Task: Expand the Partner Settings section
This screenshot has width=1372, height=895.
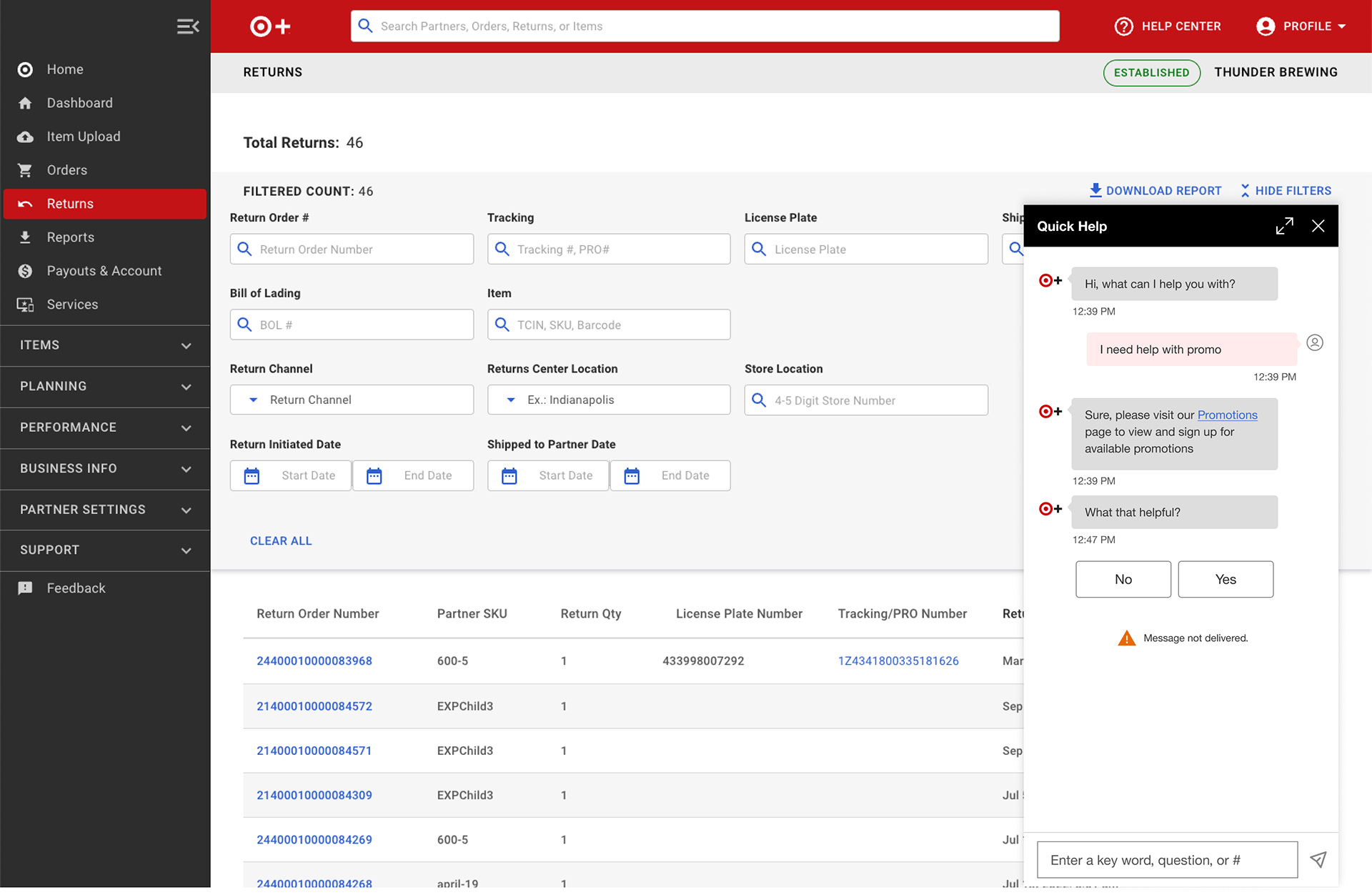Action: coord(105,510)
